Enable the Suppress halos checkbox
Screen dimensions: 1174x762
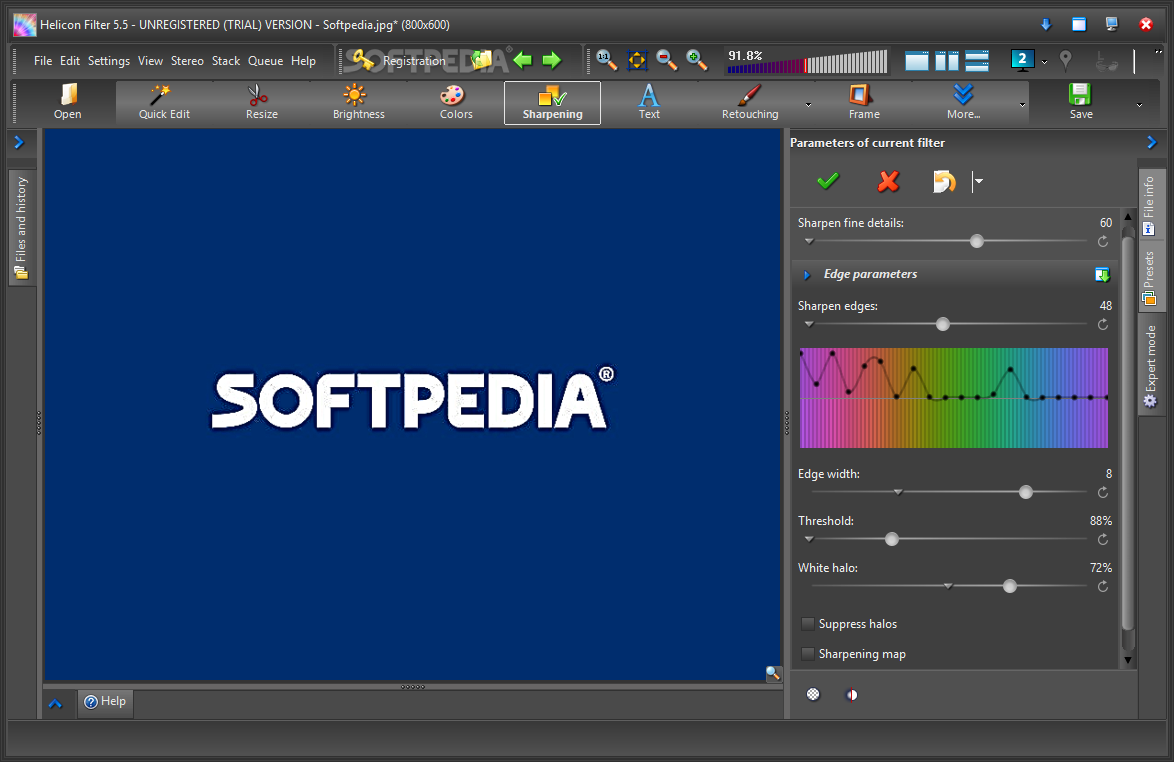(809, 624)
